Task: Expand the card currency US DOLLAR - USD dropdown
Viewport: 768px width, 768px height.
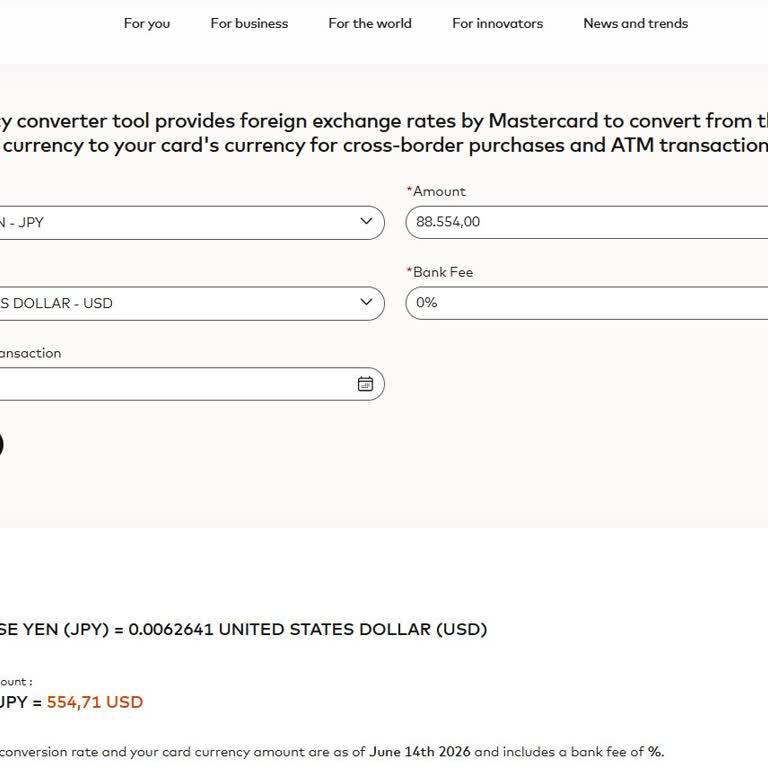Action: pos(192,304)
